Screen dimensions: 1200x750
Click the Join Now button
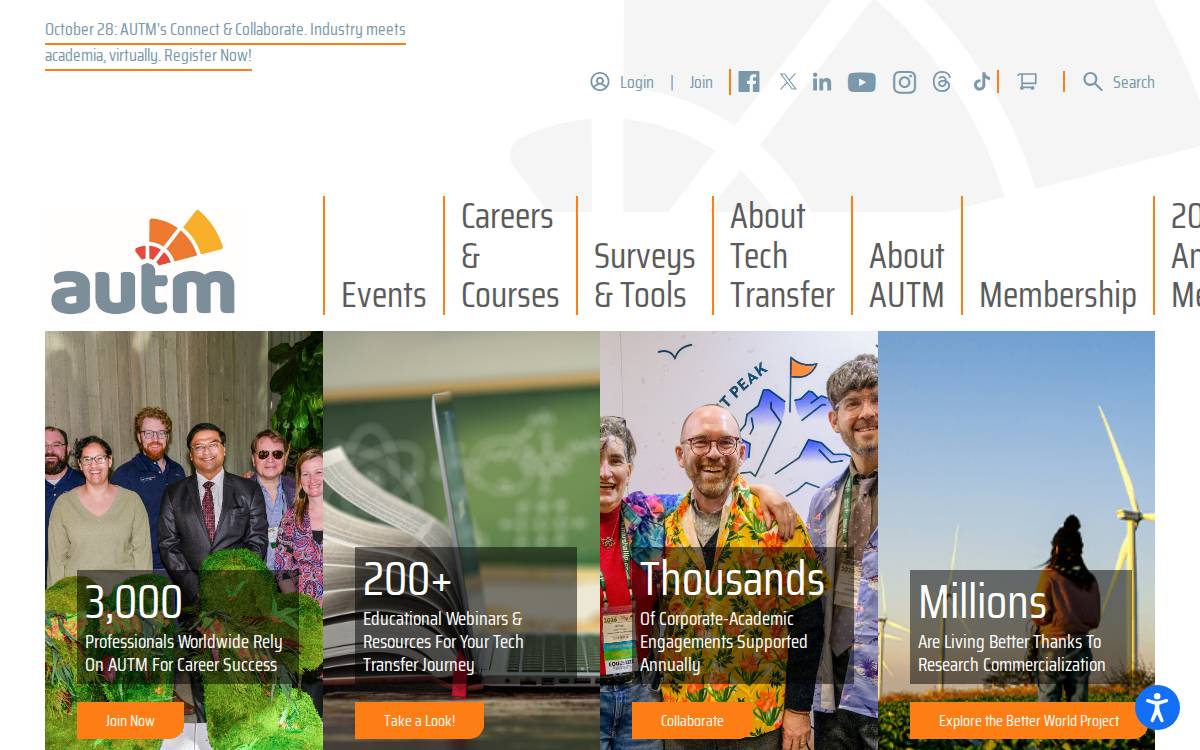point(130,720)
